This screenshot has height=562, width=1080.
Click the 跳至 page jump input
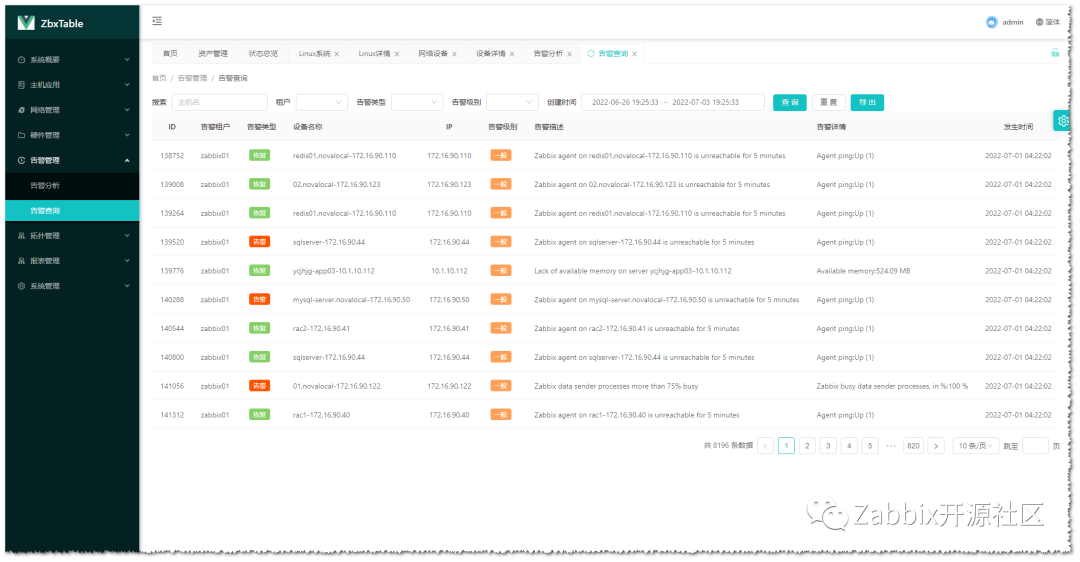1035,446
